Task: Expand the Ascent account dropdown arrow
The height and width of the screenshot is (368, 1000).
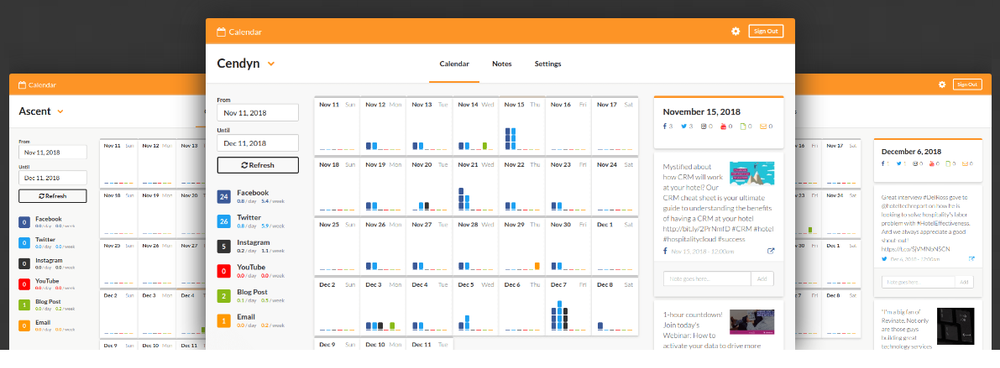Action: 61,112
